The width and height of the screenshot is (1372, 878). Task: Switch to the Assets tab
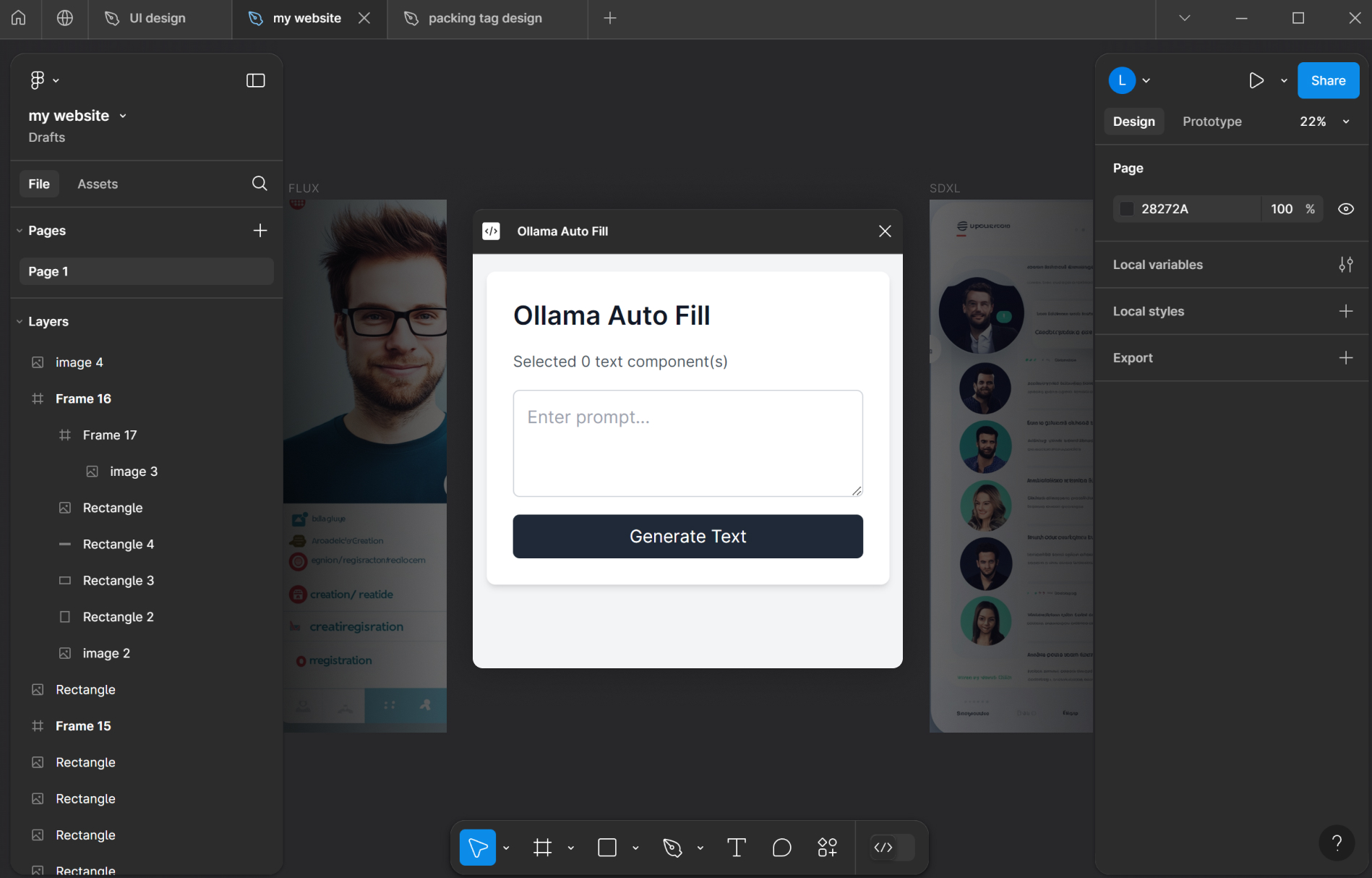(x=98, y=184)
